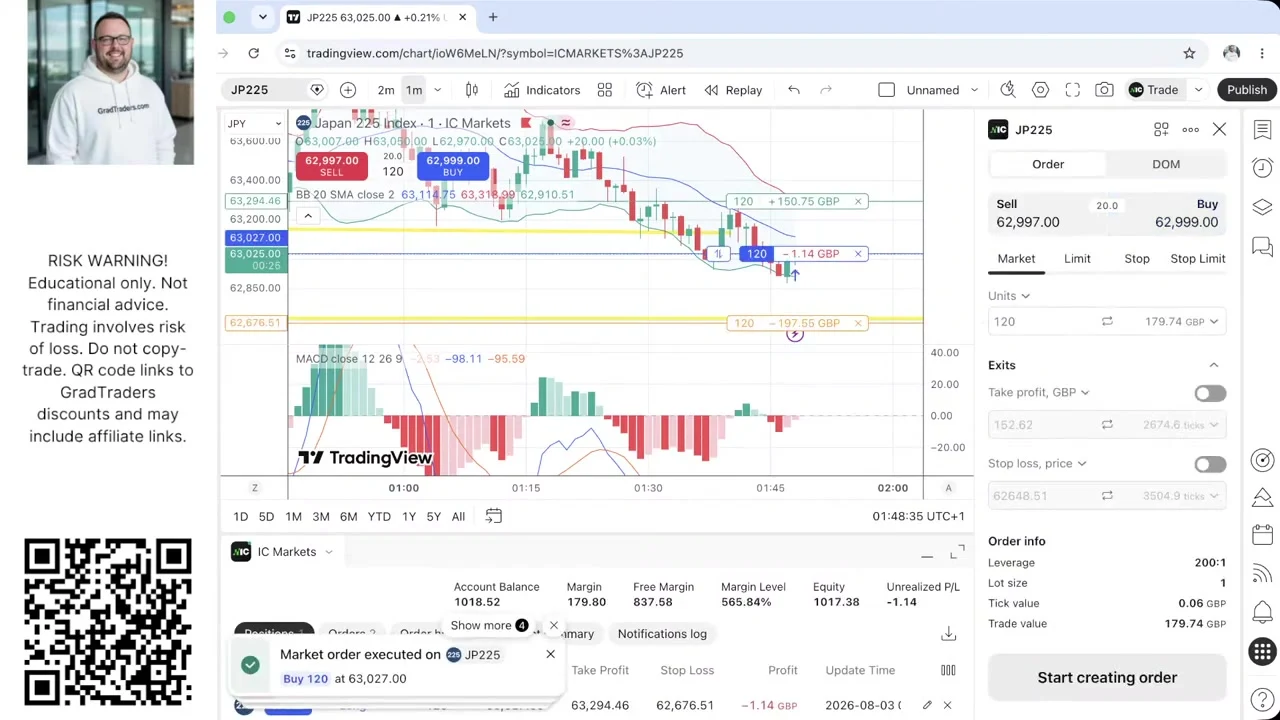Screen dimensions: 1280x720
Task: Click Show more notifications button
Action: point(490,626)
